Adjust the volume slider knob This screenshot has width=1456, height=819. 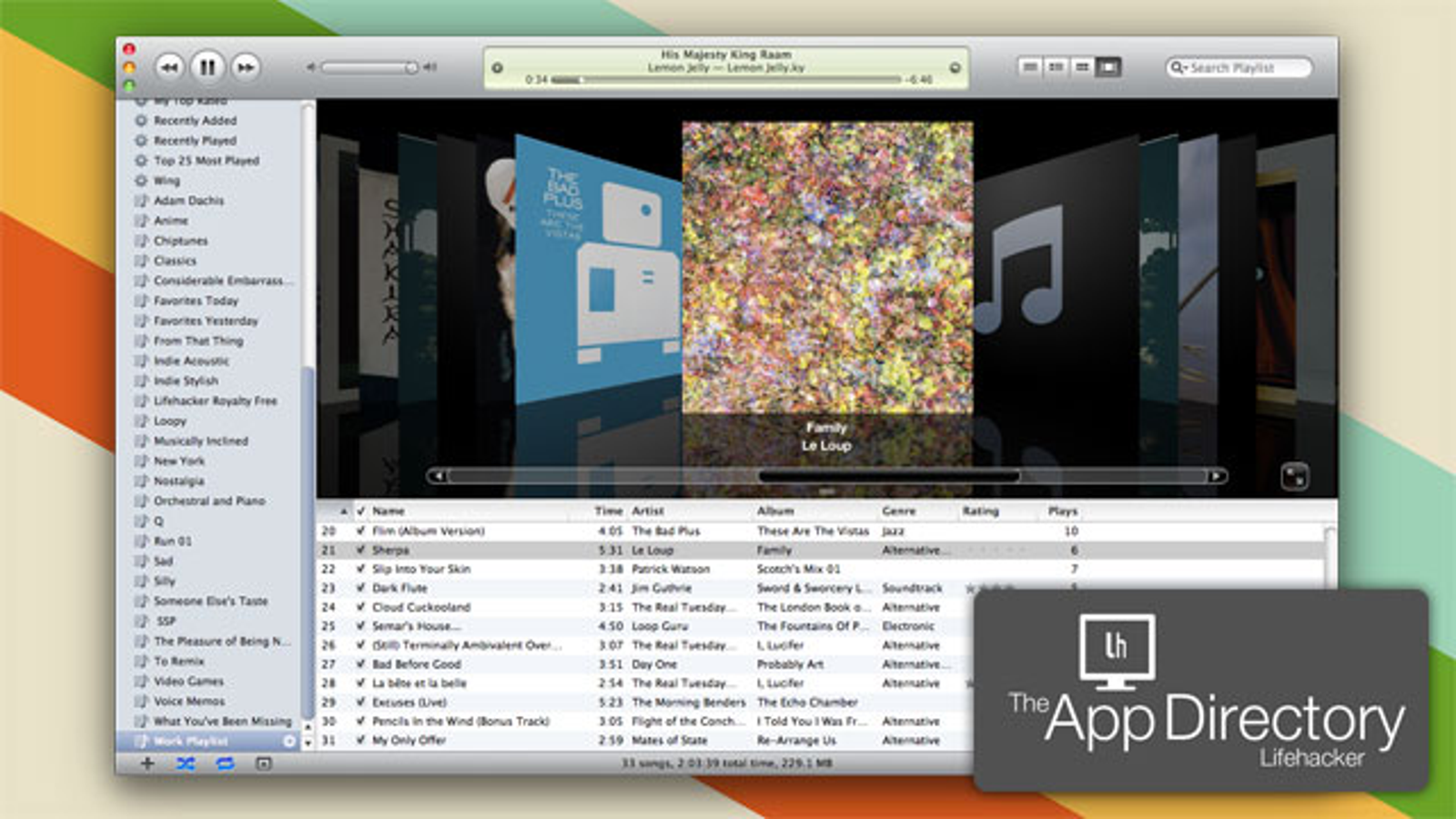pyautogui.click(x=411, y=67)
